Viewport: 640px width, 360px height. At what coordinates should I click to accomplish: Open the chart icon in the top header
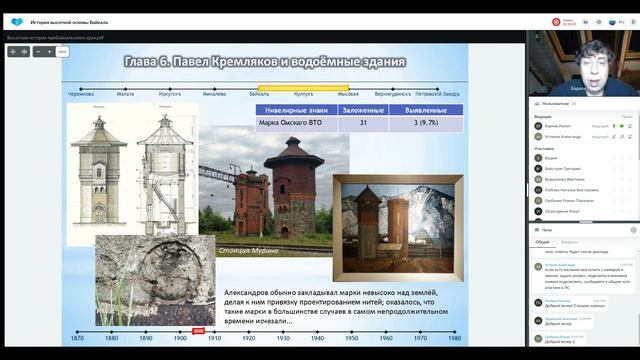pos(586,22)
